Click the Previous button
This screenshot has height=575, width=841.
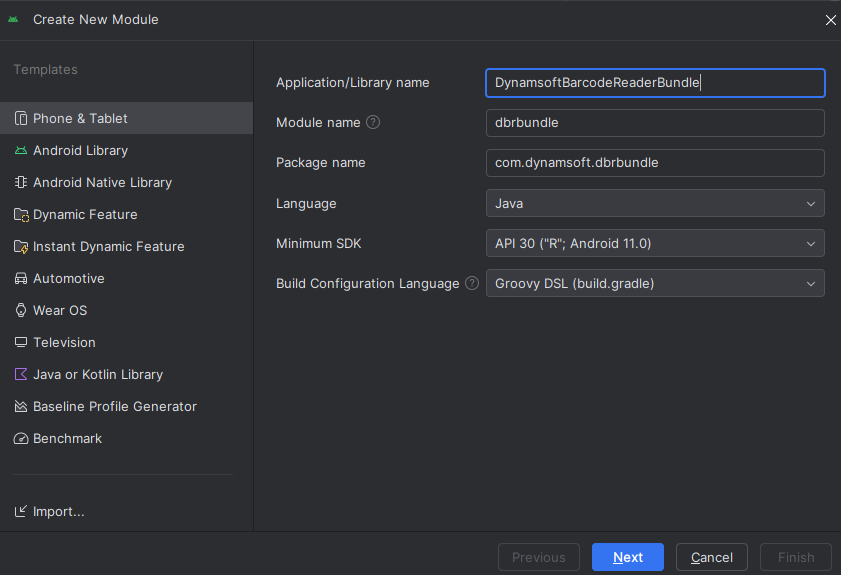pos(538,557)
